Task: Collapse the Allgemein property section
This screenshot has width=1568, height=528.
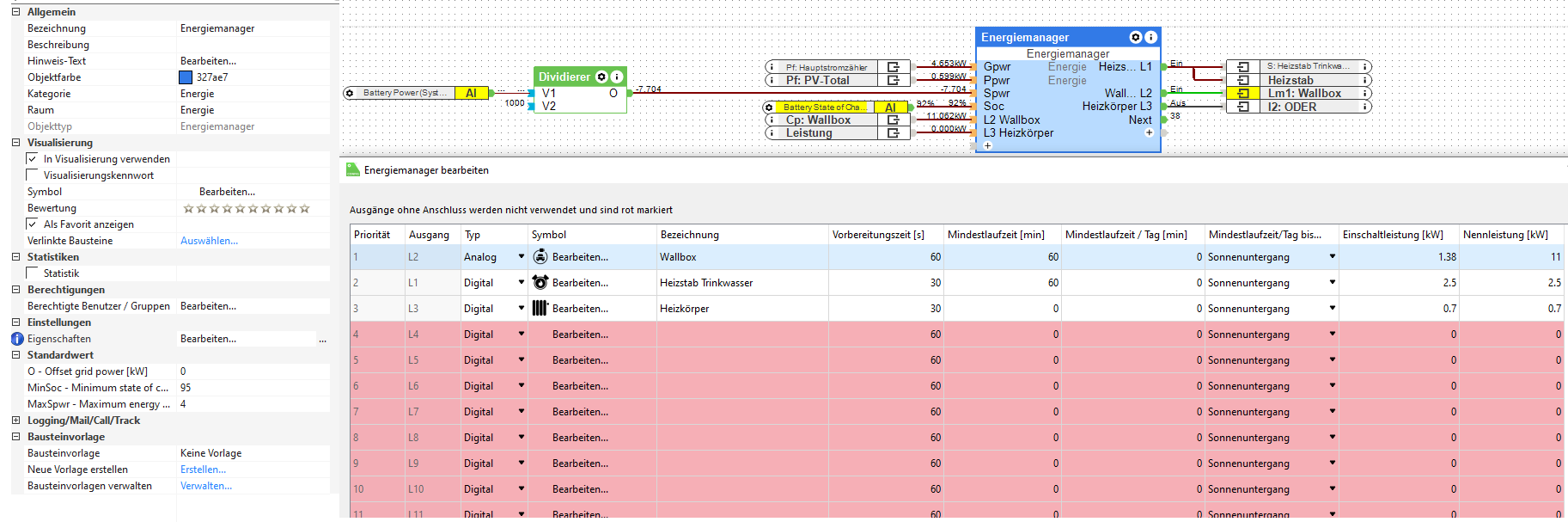Action: pos(15,12)
